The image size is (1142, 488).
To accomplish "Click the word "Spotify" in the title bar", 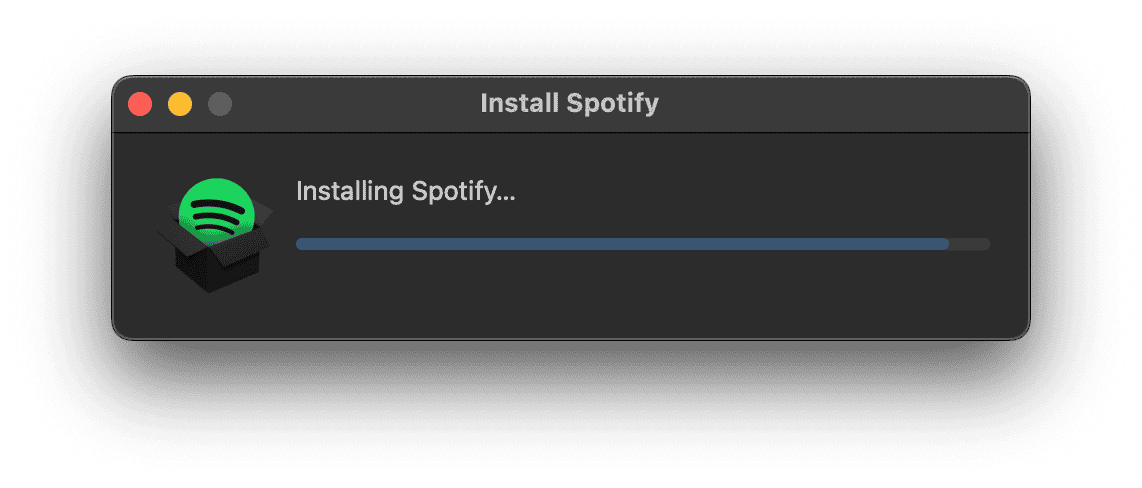I will 613,103.
